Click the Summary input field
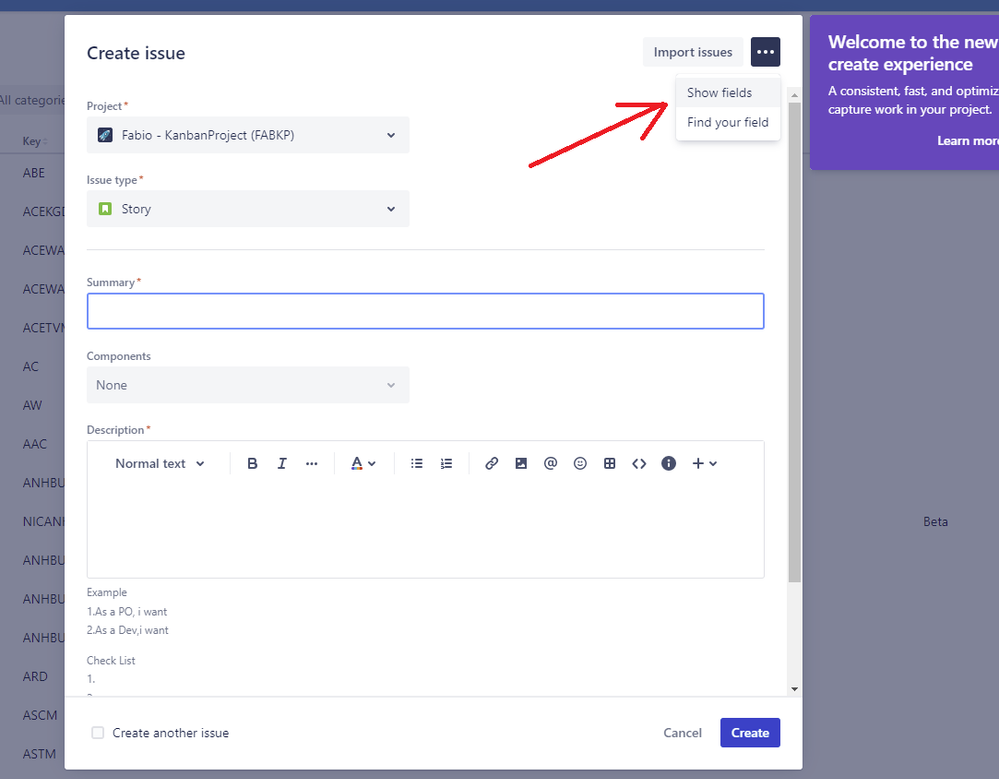This screenshot has width=999, height=779. pyautogui.click(x=426, y=311)
